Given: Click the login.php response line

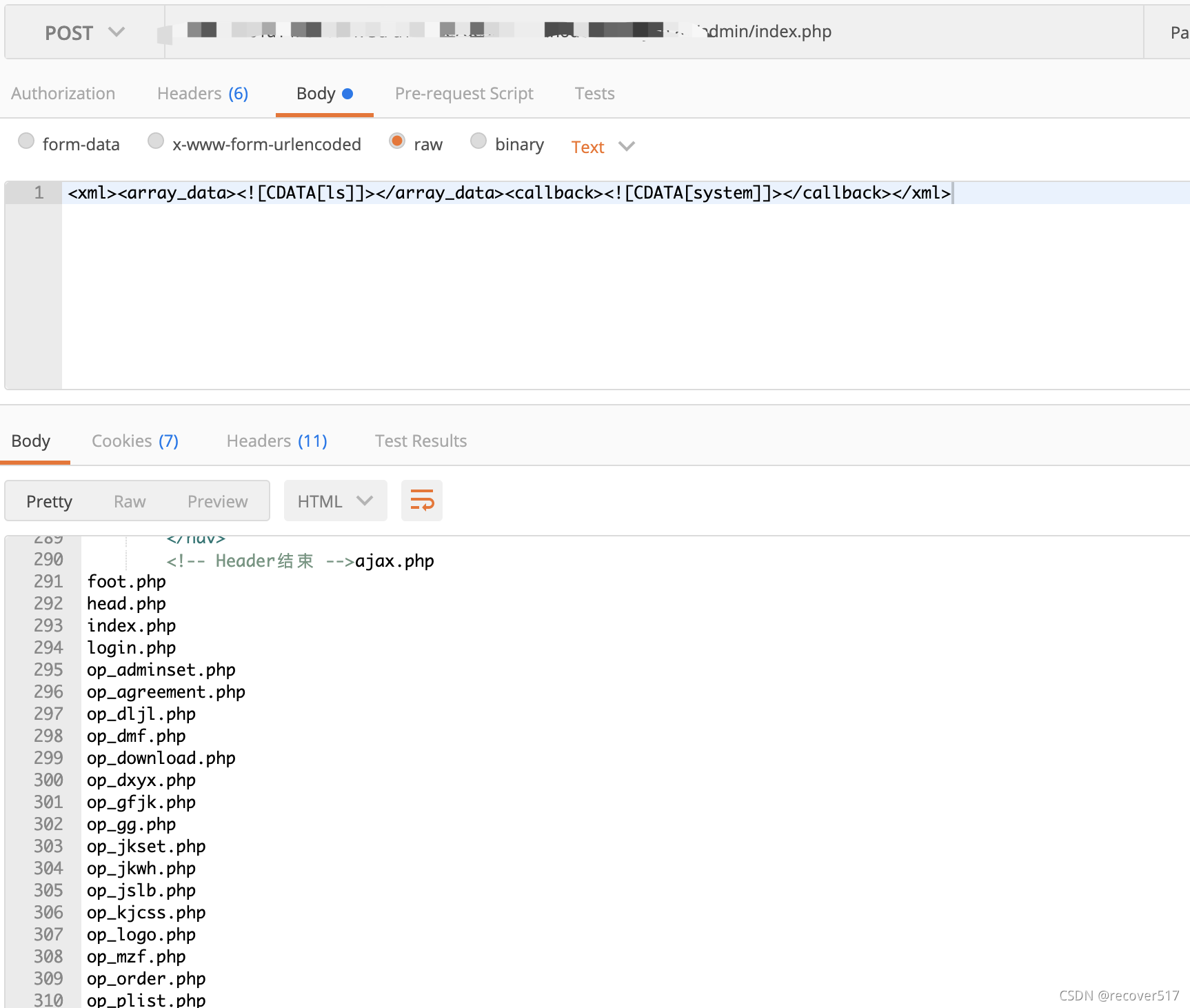Looking at the screenshot, I should [131, 647].
